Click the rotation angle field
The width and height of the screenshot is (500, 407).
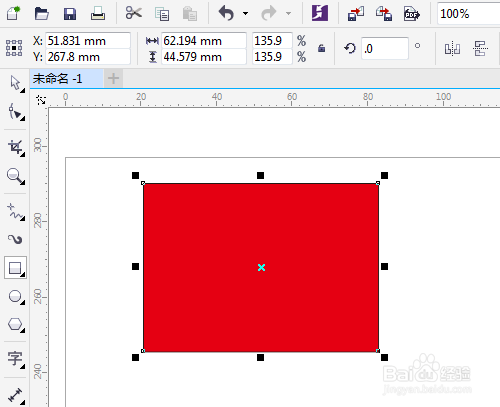tap(385, 49)
